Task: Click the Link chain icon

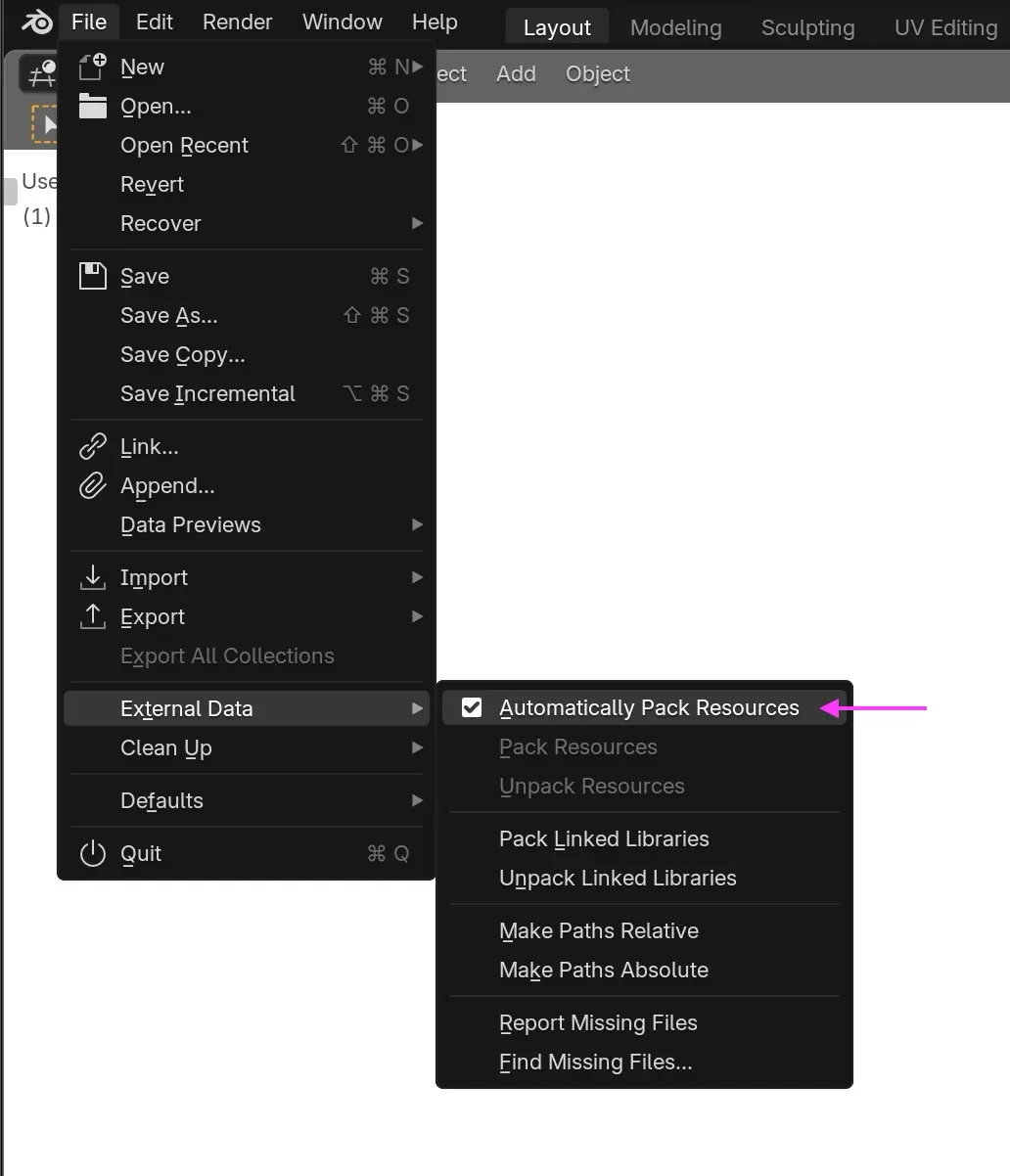Action: tap(92, 447)
